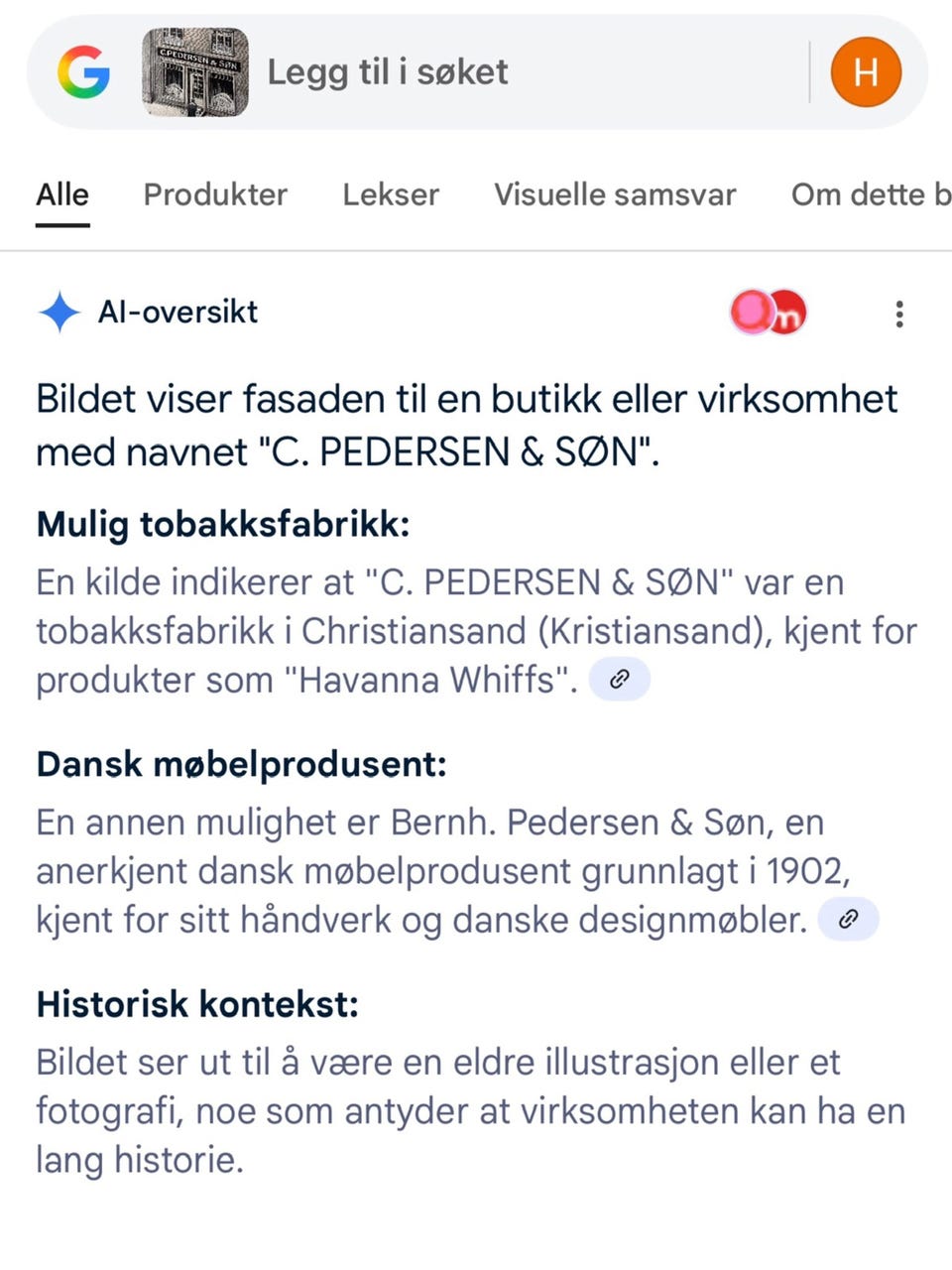Click the Google logo
Viewport: 952px width, 1270px height.
pyautogui.click(x=83, y=72)
